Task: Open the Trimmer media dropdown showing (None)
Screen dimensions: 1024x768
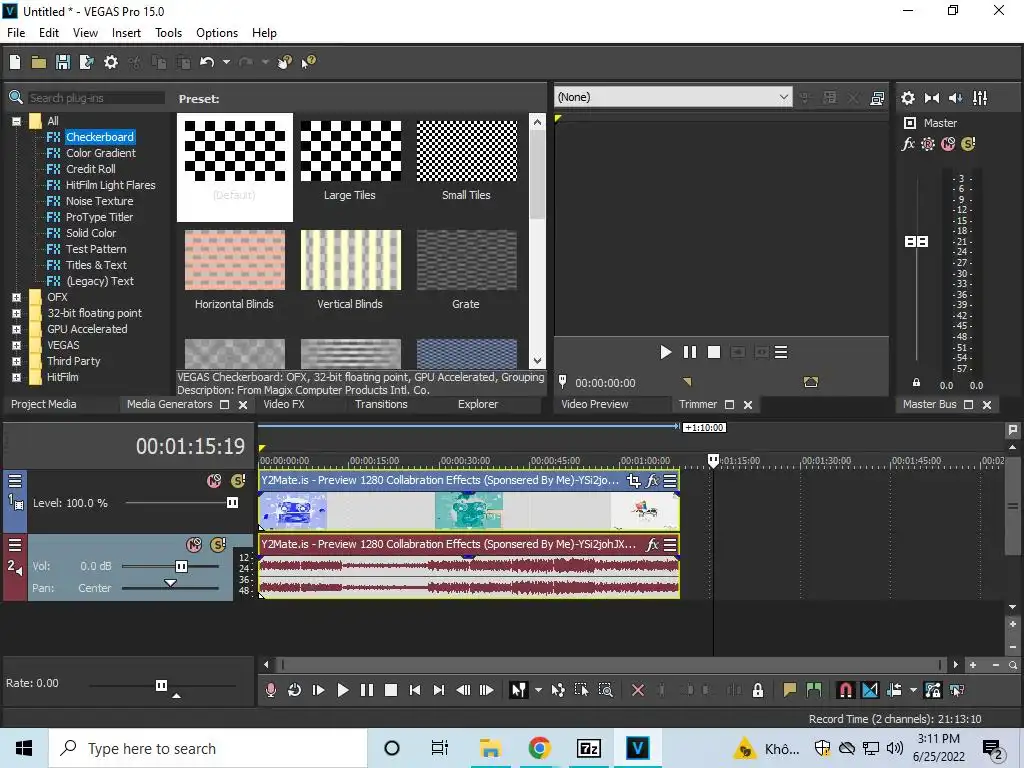Action: (x=673, y=97)
